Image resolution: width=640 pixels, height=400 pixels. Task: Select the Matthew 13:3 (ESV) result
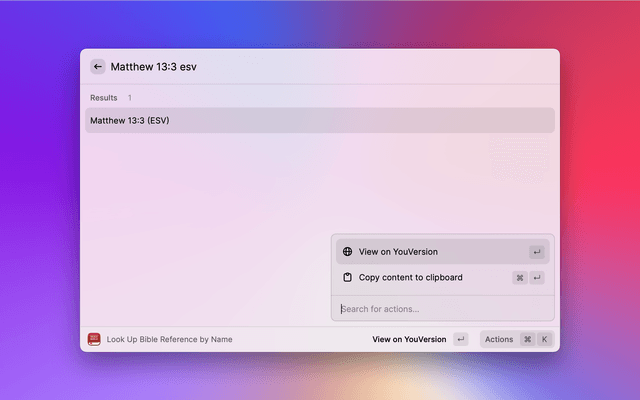tap(320, 120)
